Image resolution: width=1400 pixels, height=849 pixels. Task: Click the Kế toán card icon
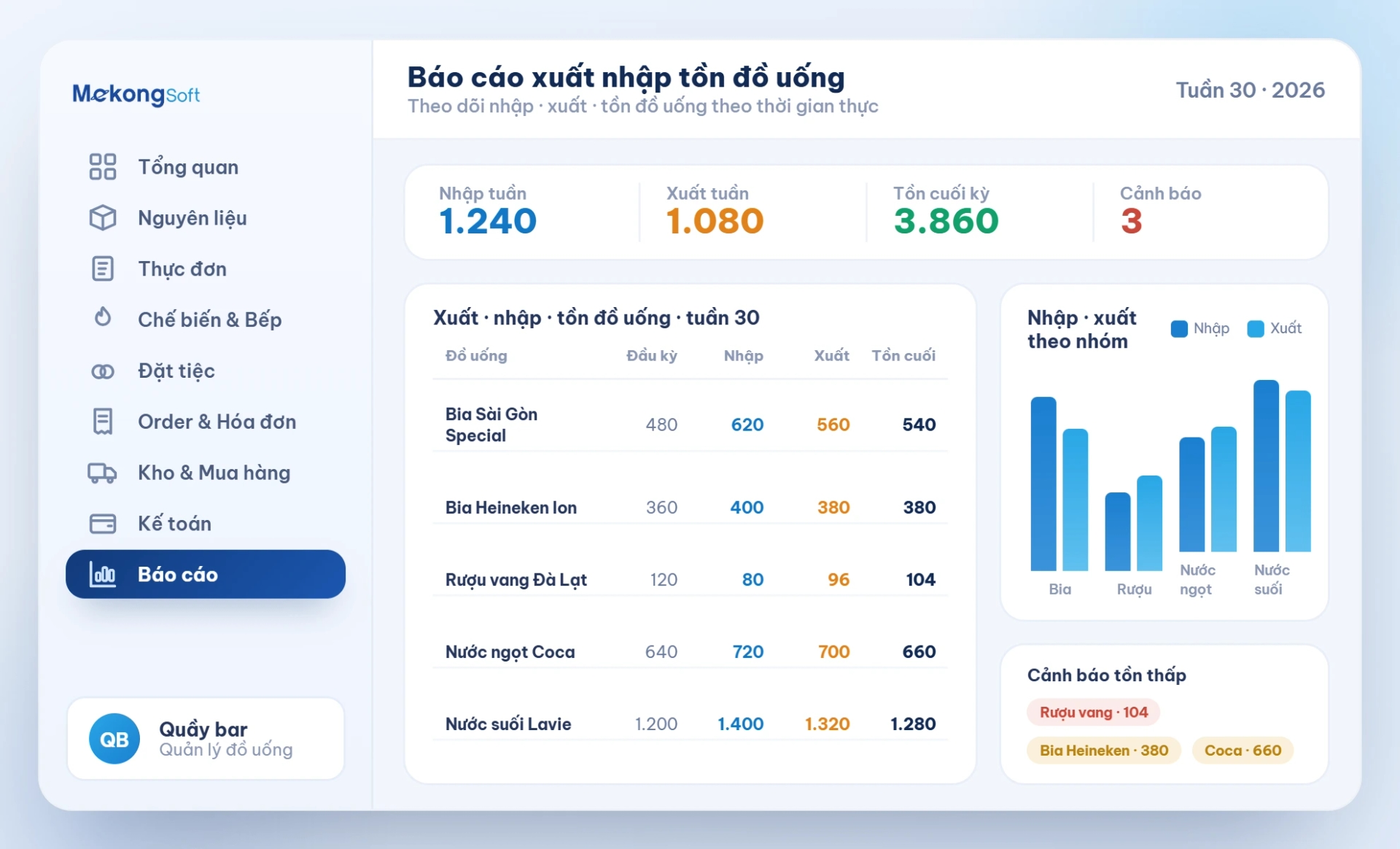(x=103, y=524)
